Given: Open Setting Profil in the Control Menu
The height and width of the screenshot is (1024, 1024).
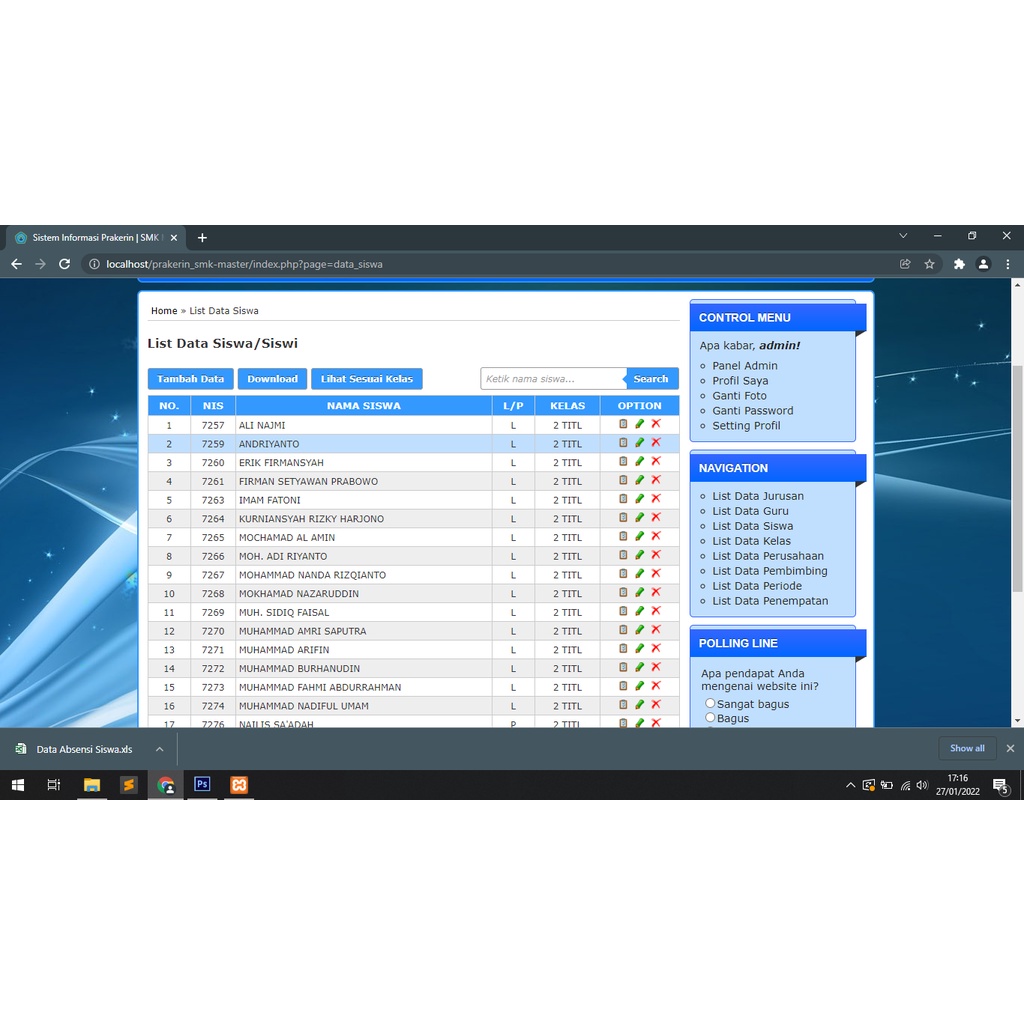Looking at the screenshot, I should pos(746,426).
